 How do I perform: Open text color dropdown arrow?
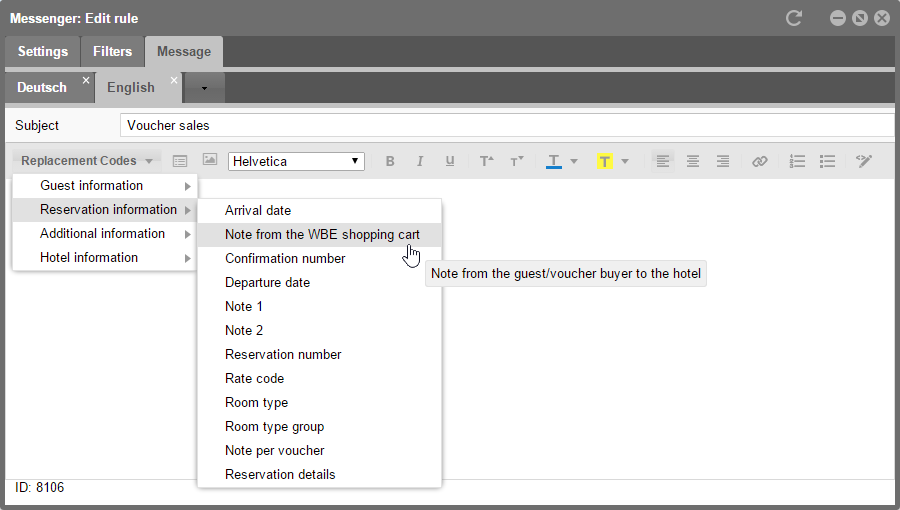pyautogui.click(x=574, y=162)
